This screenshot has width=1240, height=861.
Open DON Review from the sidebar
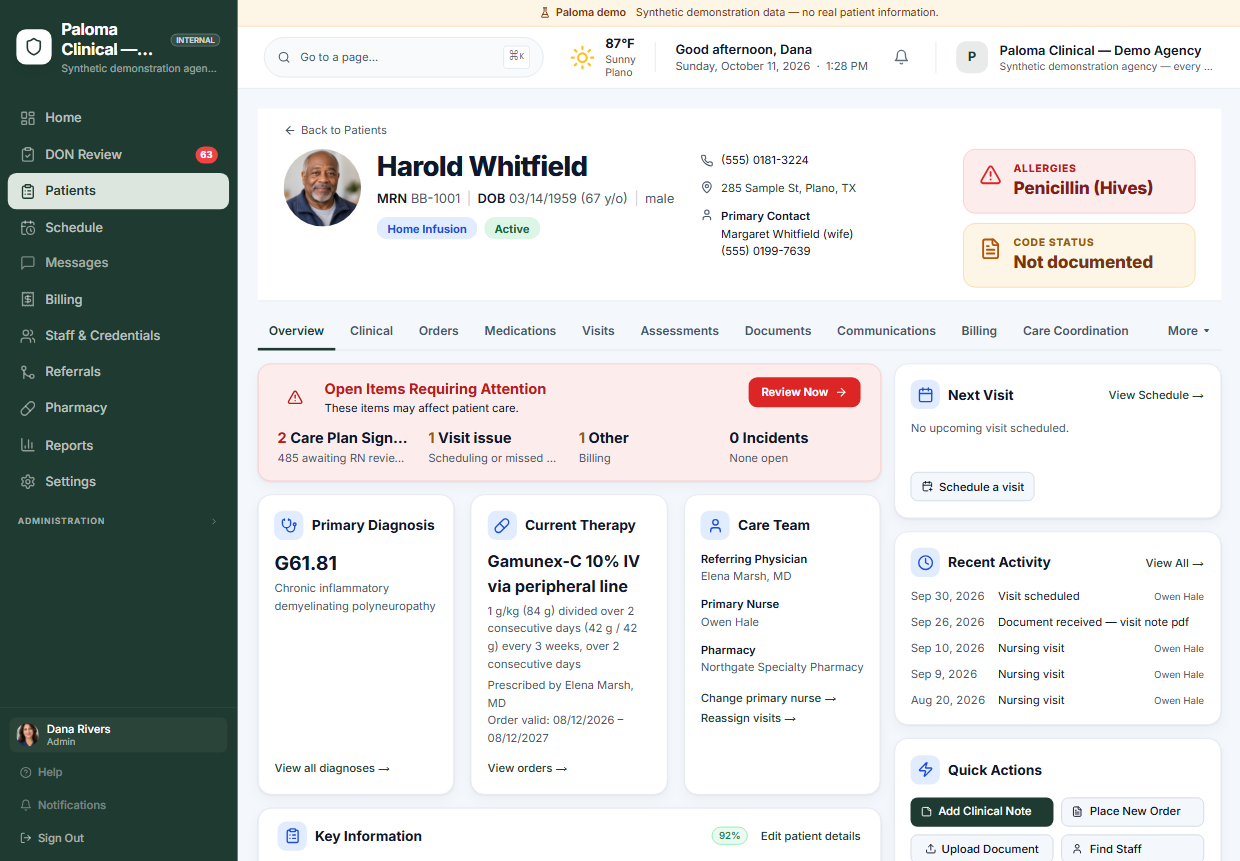[118, 155]
